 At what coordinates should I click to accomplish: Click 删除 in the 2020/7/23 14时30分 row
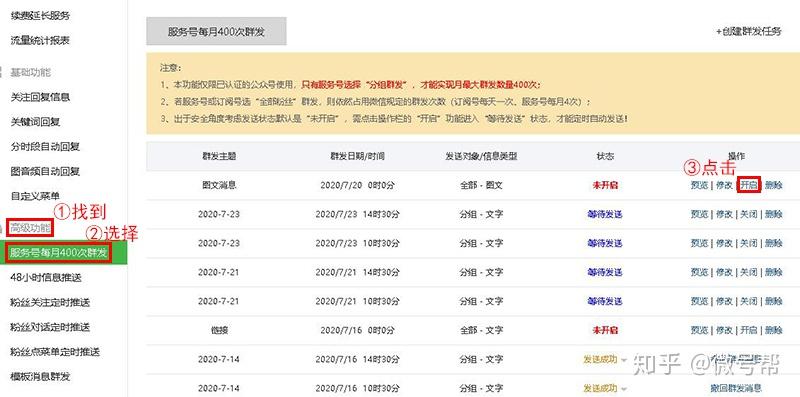point(773,214)
